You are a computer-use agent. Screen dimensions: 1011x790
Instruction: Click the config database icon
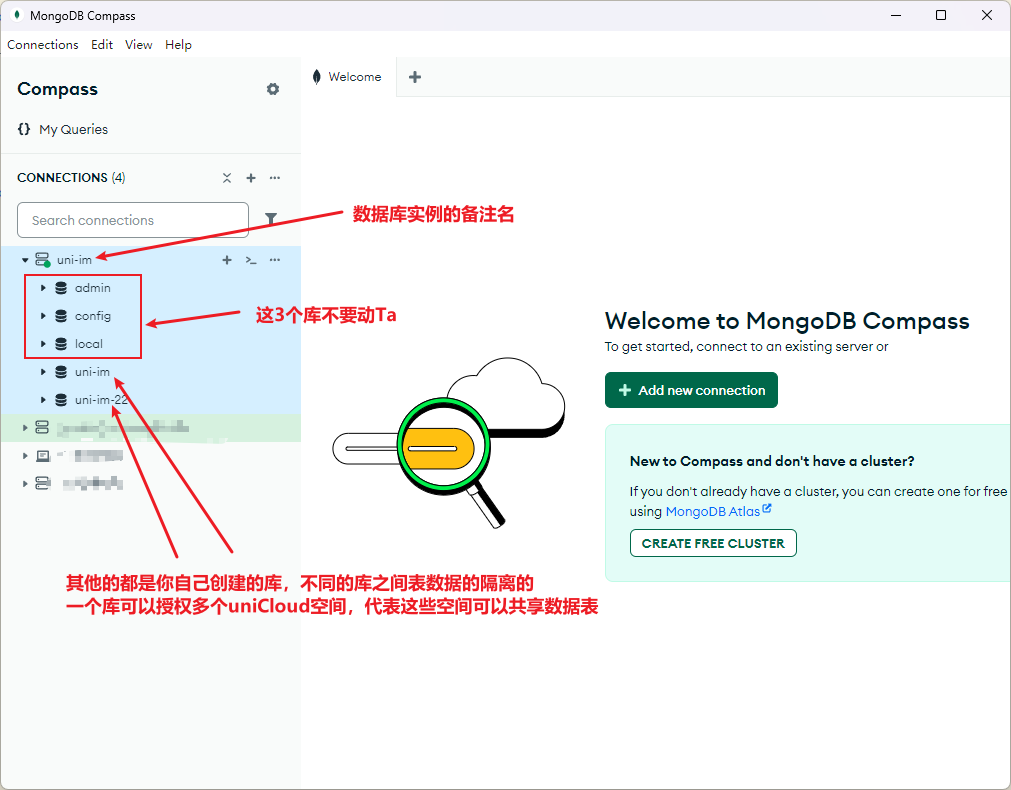pos(61,316)
